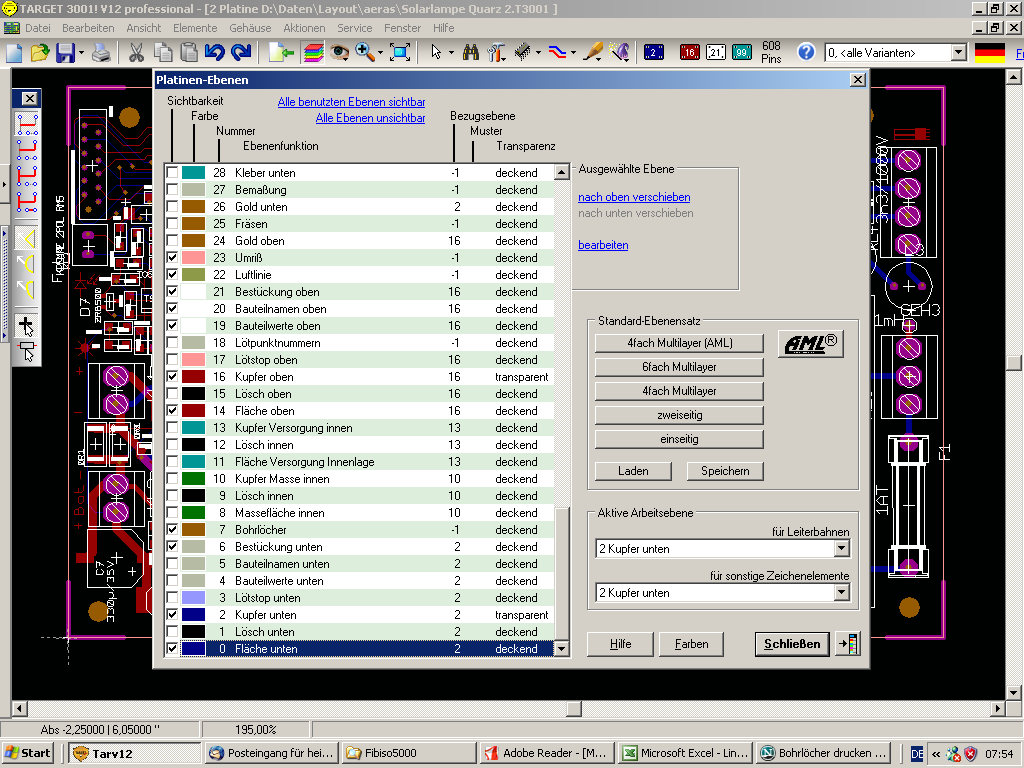The width and height of the screenshot is (1024, 768).
Task: Click the binoculars search icon
Action: tap(470, 52)
